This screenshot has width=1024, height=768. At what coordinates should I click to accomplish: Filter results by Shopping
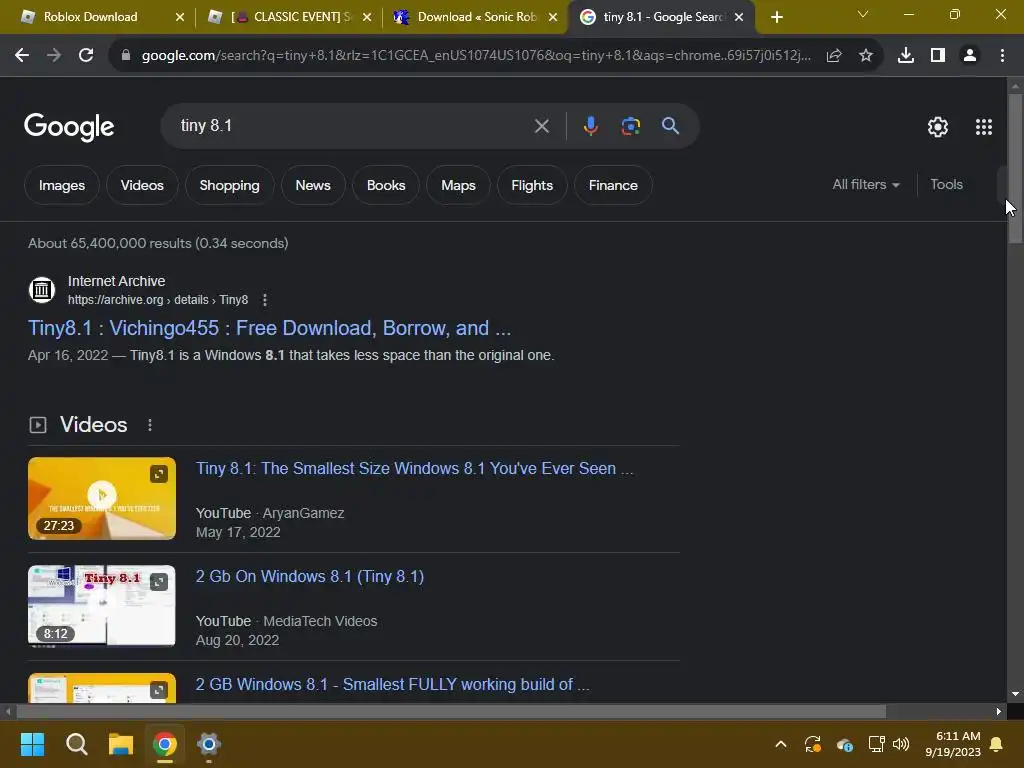click(229, 185)
